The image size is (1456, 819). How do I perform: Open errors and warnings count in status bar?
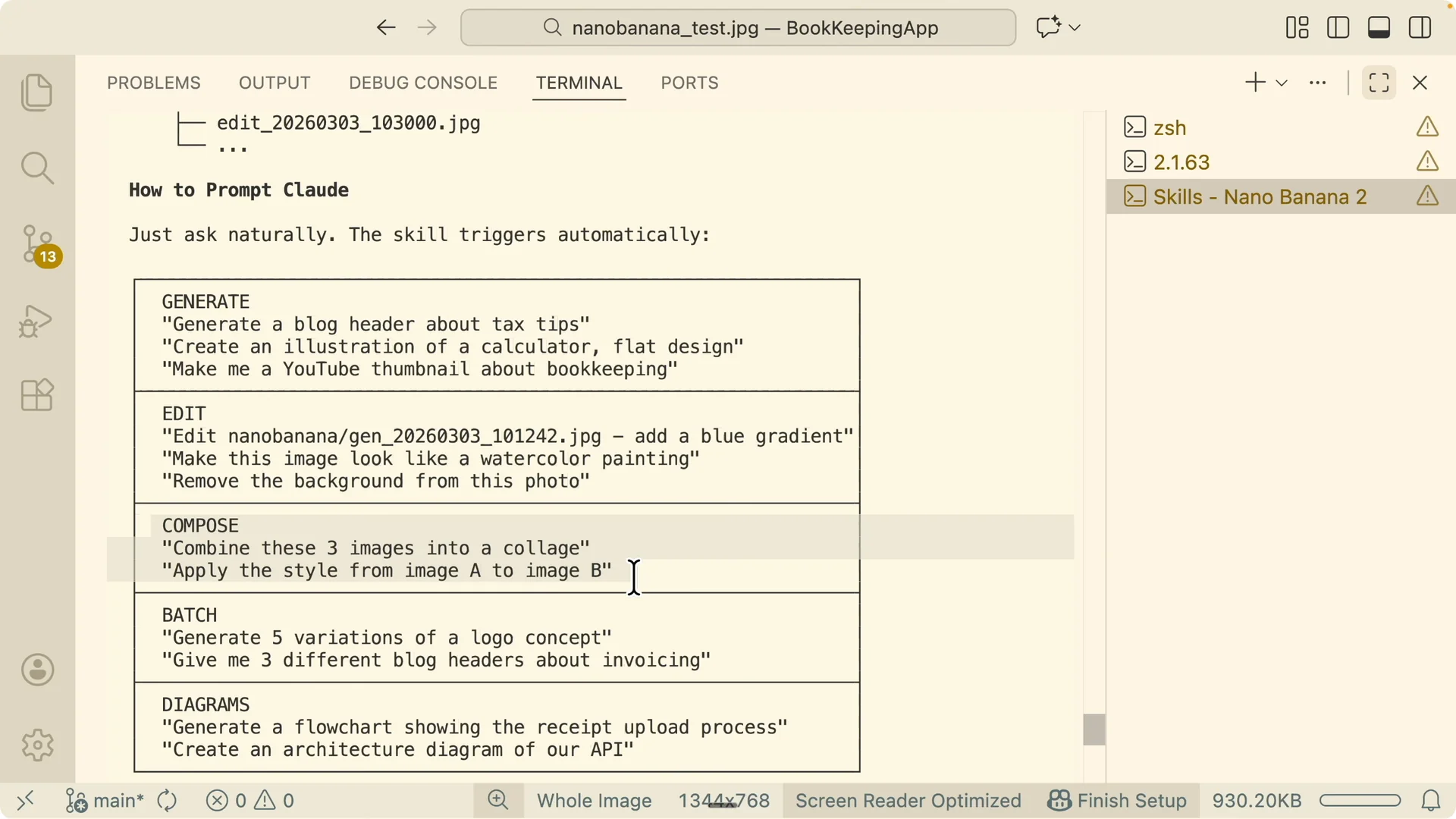coord(250,800)
